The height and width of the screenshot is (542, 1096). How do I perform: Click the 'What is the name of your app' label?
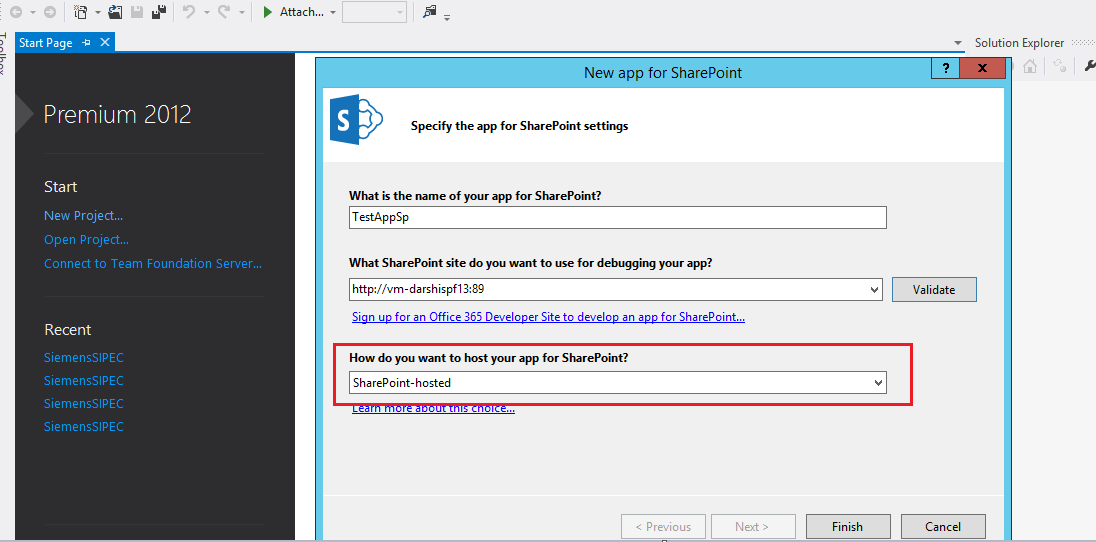click(475, 196)
